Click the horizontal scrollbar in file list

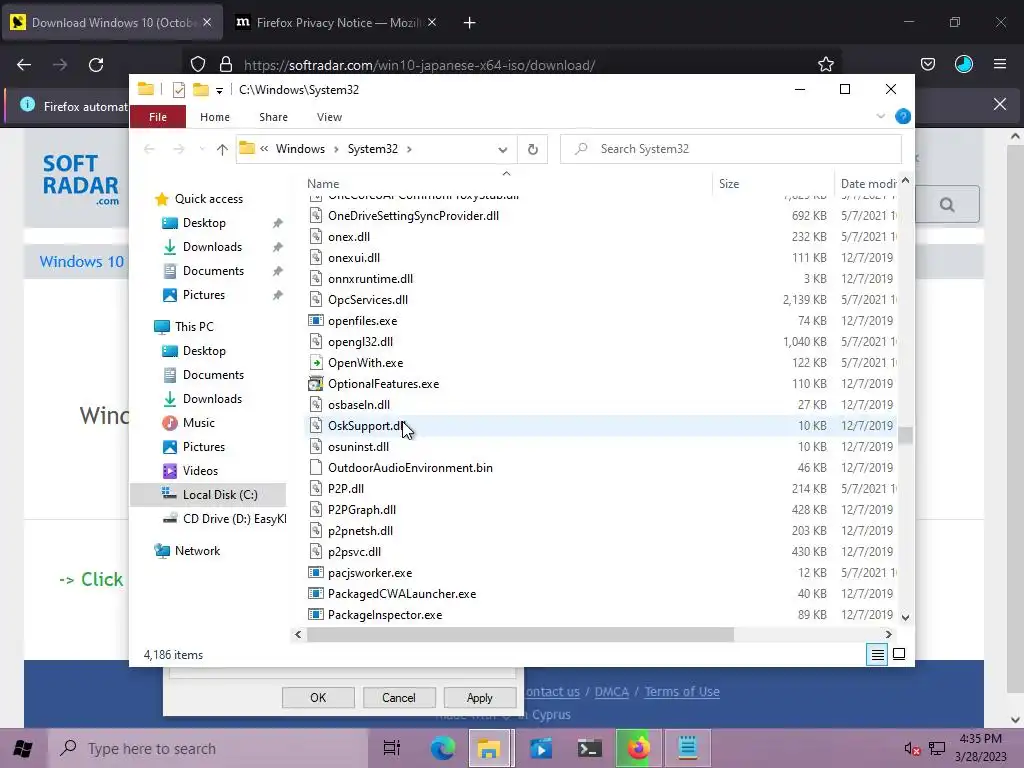click(x=520, y=634)
